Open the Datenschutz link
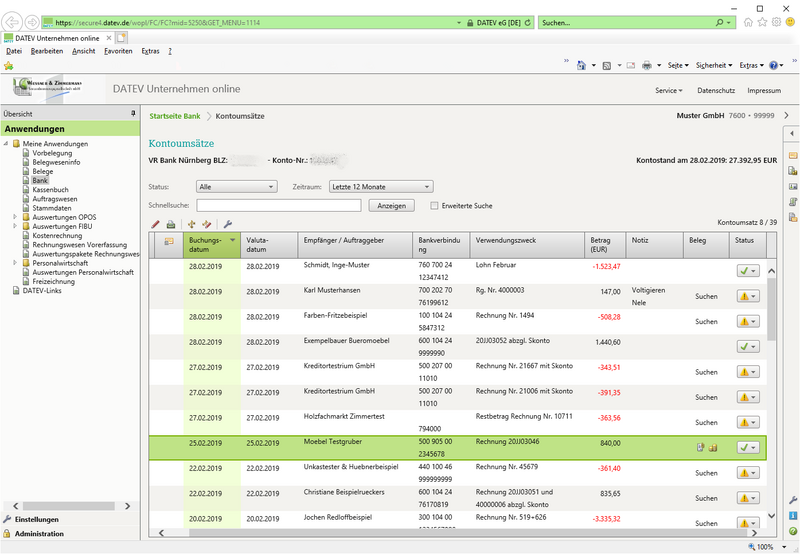Image resolution: width=800 pixels, height=554 pixels. (716, 90)
